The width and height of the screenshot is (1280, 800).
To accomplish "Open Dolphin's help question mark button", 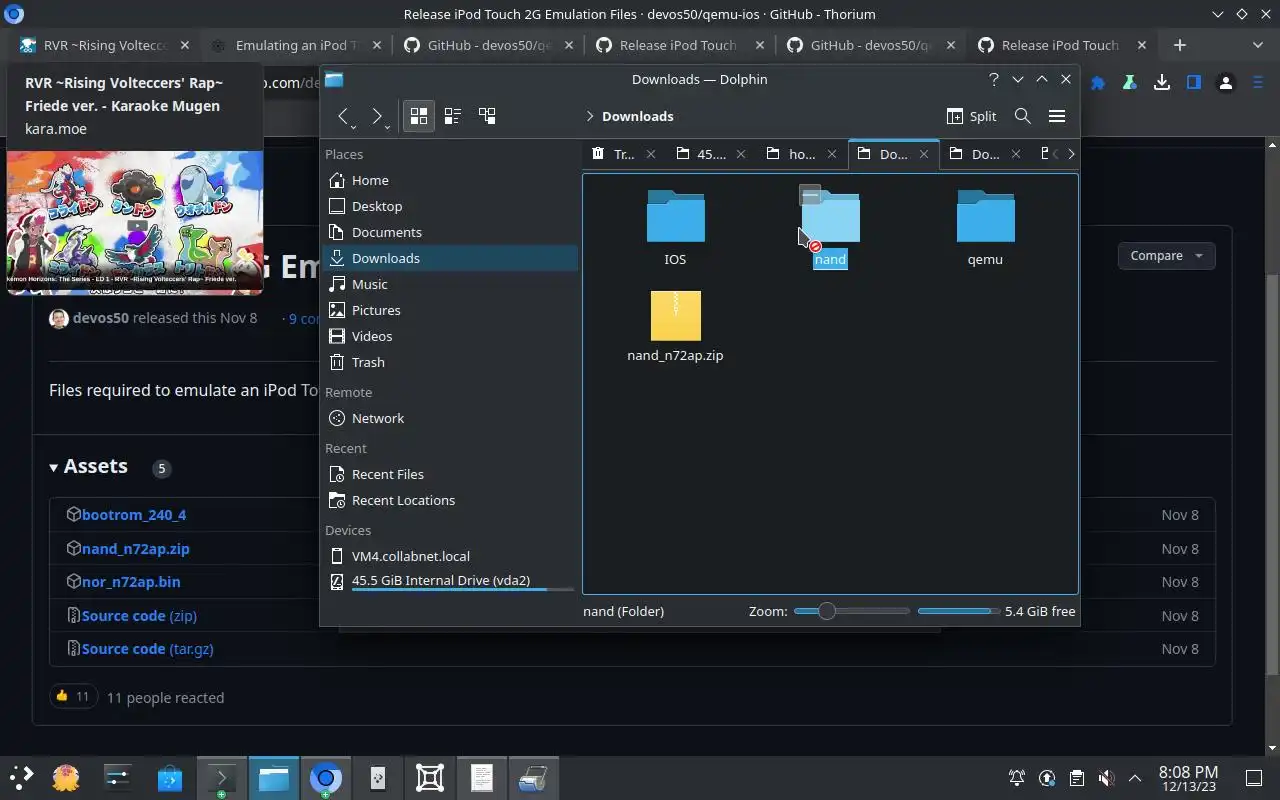I will coord(993,79).
